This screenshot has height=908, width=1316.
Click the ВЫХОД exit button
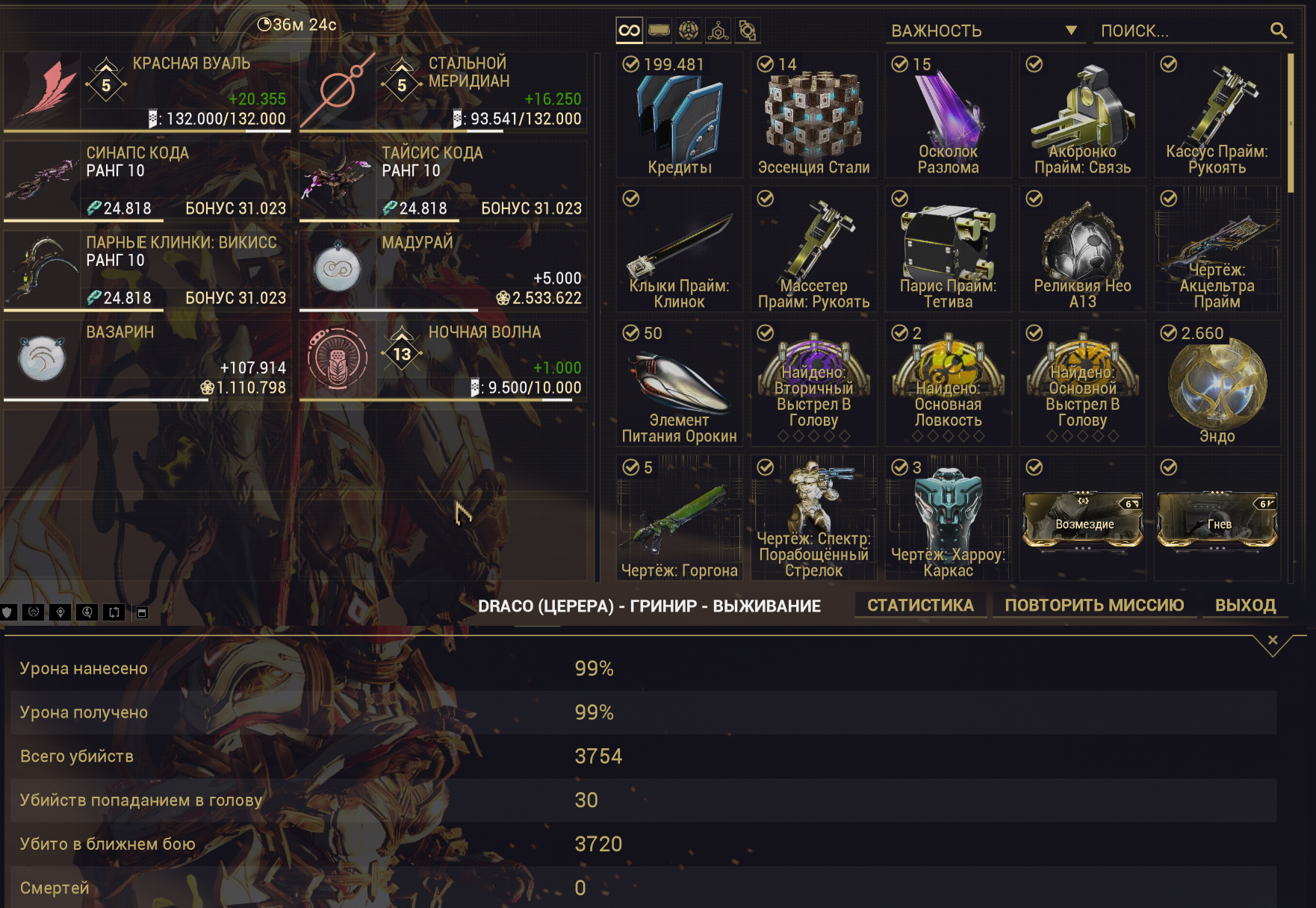point(1245,606)
